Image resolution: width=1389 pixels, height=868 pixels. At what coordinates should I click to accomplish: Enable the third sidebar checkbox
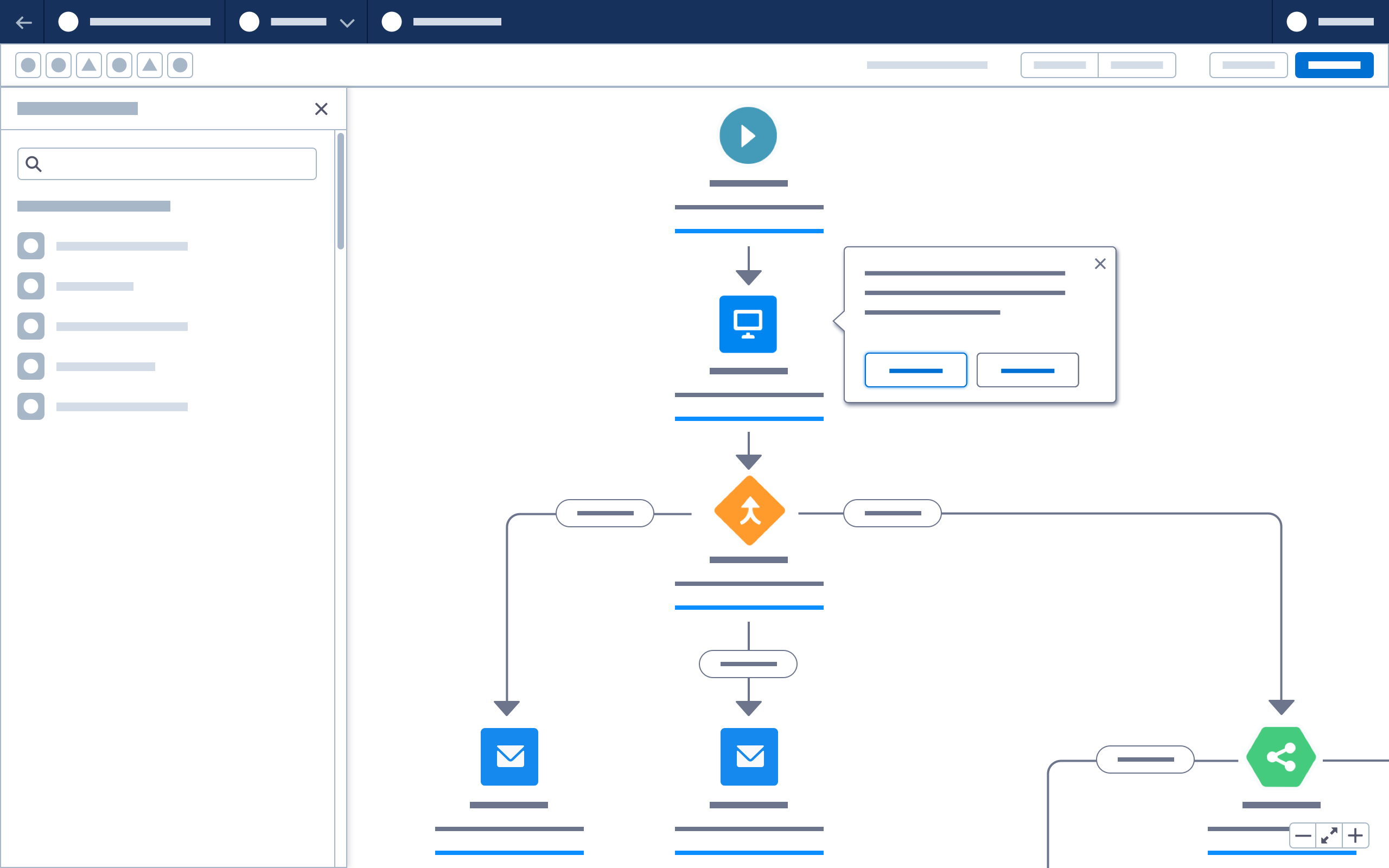(x=31, y=325)
